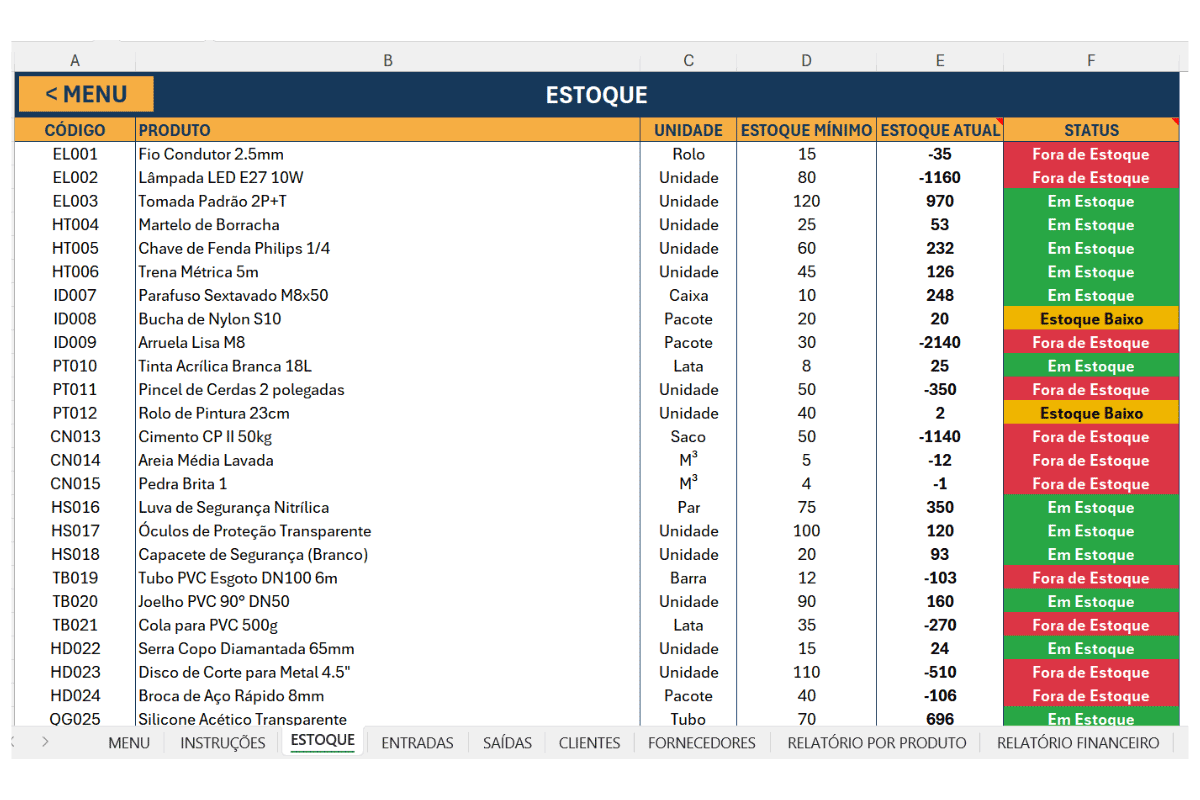The width and height of the screenshot is (1200, 800).
Task: Click the ESTOQUE MÍNIMO header cell
Action: click(x=807, y=130)
